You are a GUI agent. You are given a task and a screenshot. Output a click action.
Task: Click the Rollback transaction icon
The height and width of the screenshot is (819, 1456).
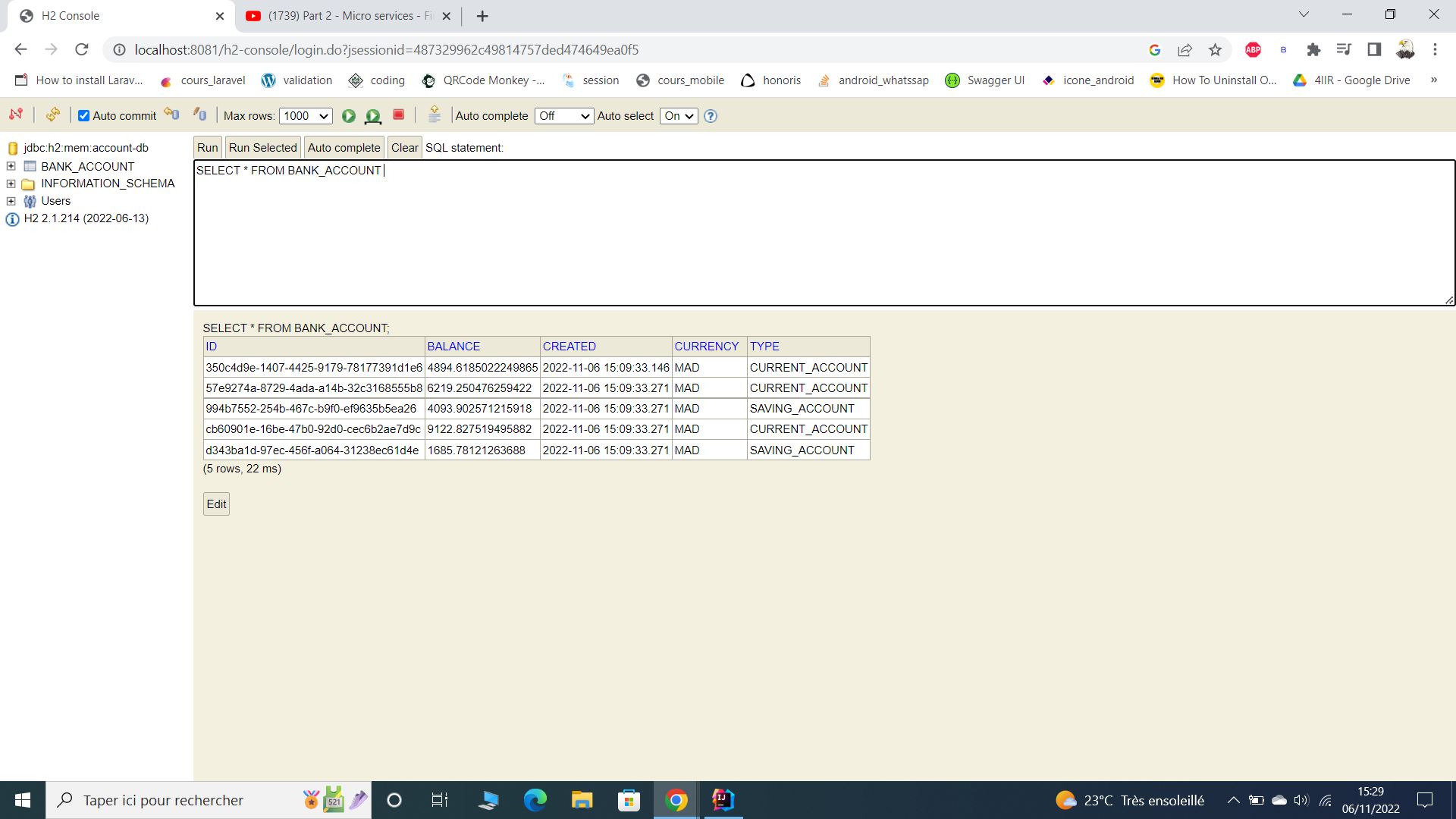199,115
